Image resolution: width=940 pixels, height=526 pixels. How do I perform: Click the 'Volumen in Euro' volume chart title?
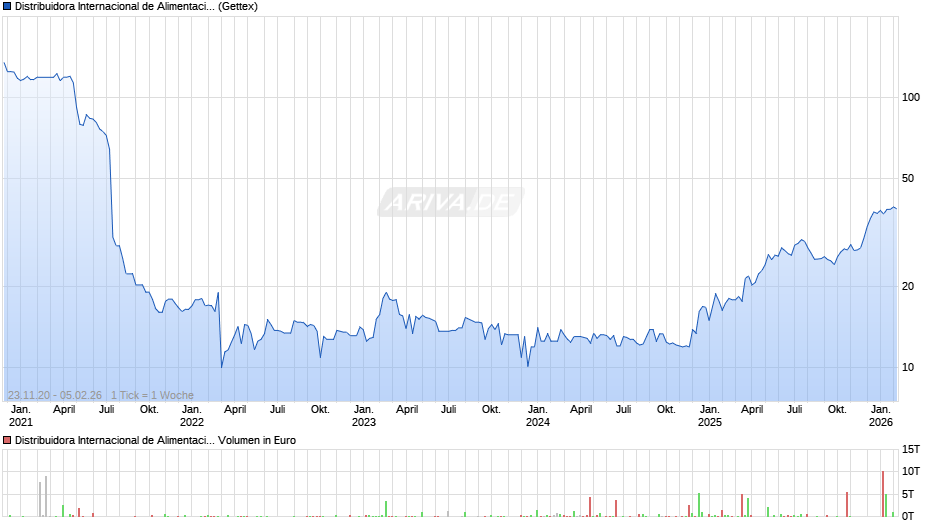click(x=155, y=440)
